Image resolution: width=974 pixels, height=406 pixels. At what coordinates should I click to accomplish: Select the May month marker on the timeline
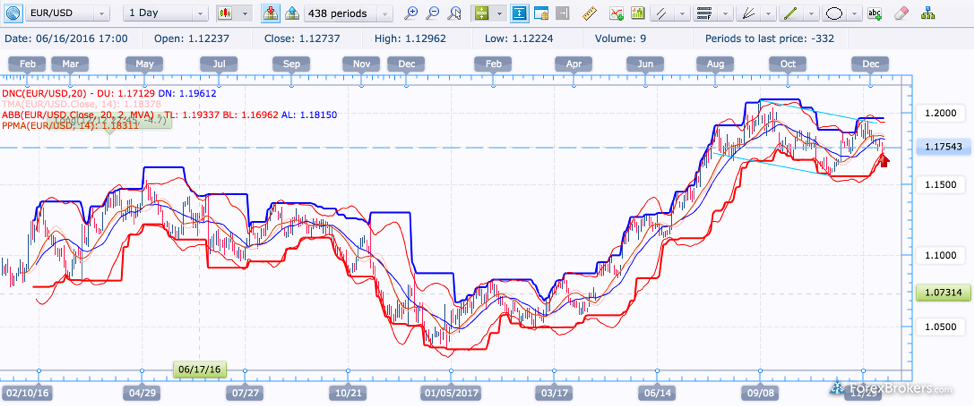coord(144,64)
